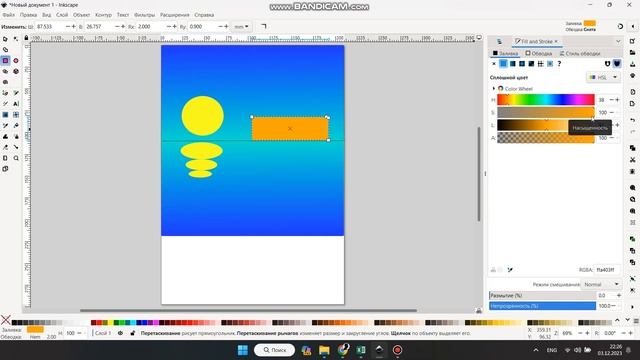Image resolution: width=640 pixels, height=360 pixels.
Task: Select the Selector arrow tool
Action: point(5,39)
